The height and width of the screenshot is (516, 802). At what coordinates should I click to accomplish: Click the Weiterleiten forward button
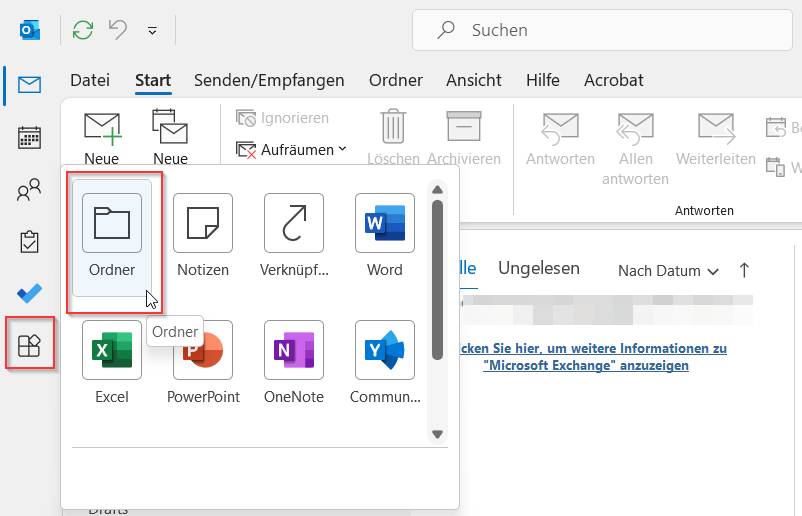(716, 138)
